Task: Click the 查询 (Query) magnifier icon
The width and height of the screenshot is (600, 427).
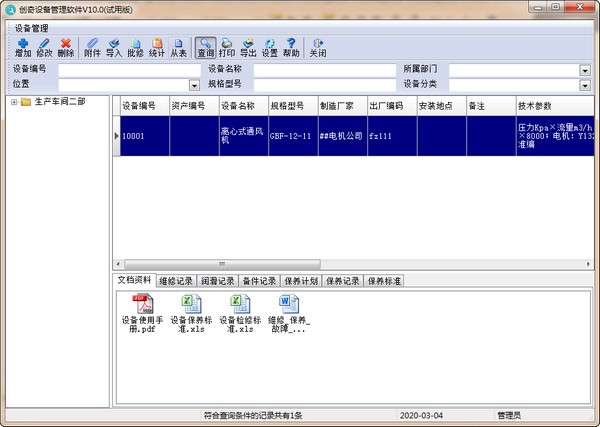Action: point(205,46)
